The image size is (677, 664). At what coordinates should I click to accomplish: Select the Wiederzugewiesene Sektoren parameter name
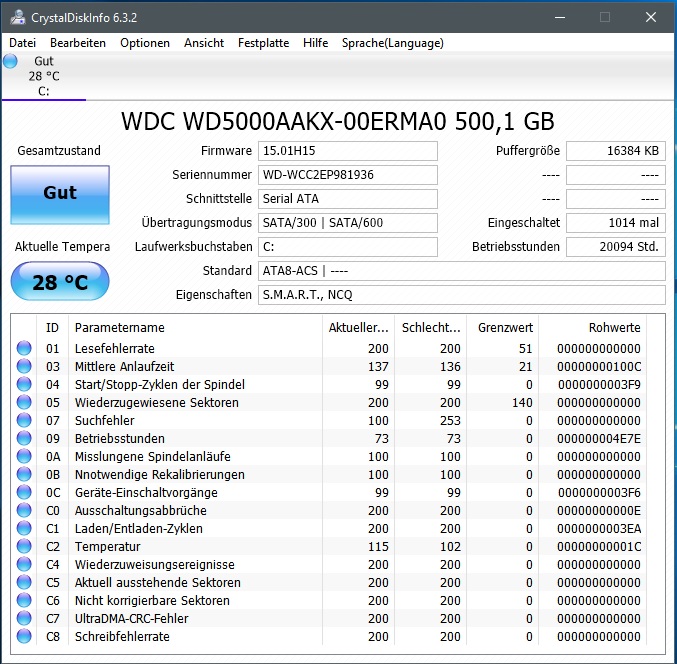click(157, 402)
